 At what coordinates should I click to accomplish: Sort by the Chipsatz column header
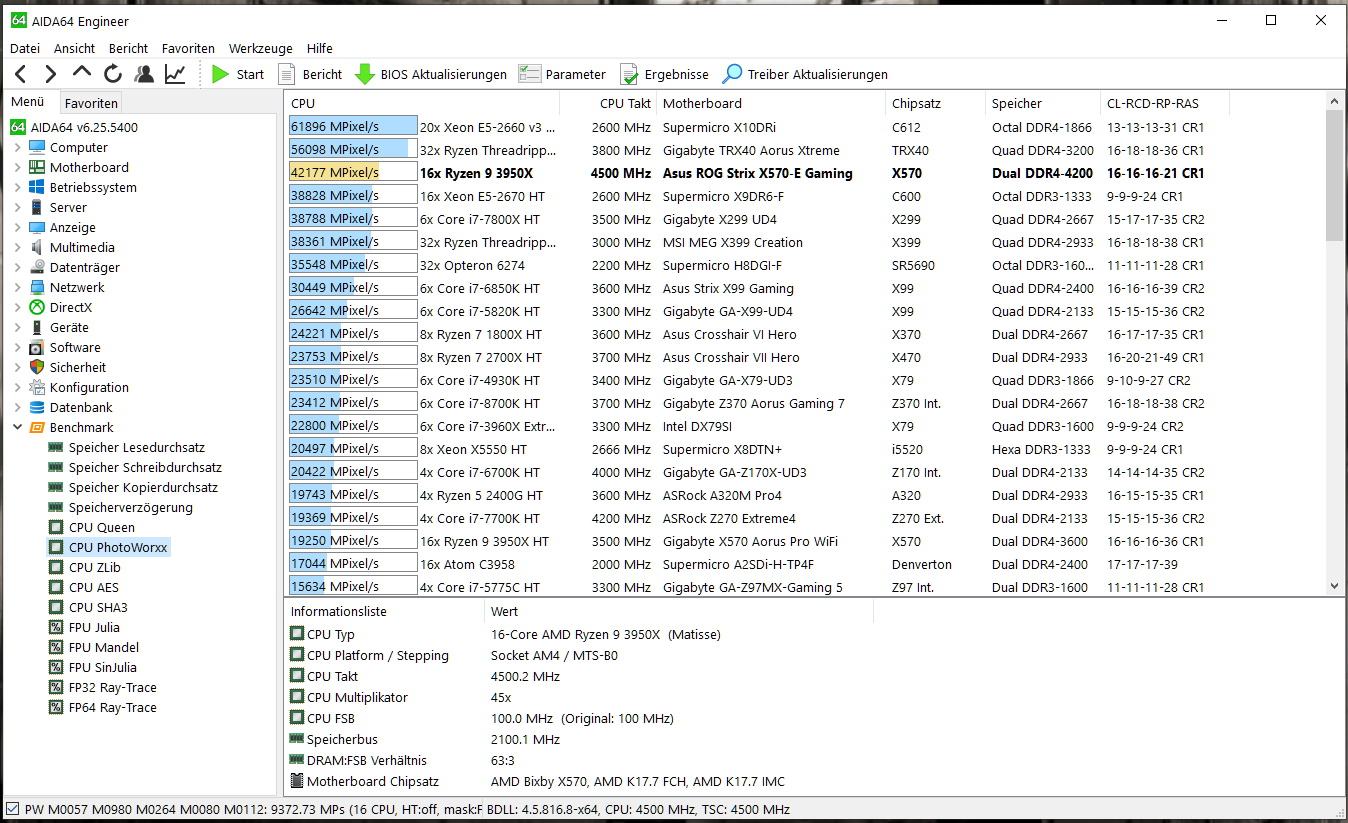pos(936,103)
